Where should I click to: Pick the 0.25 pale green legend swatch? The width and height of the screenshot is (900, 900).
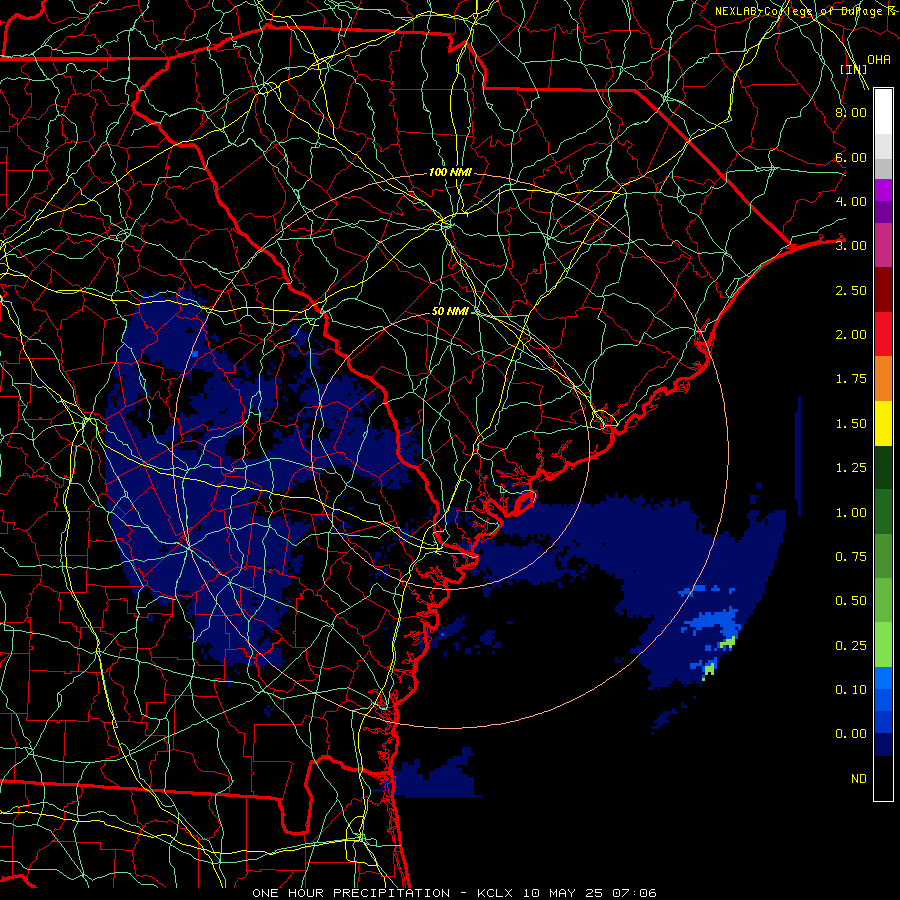(883, 645)
